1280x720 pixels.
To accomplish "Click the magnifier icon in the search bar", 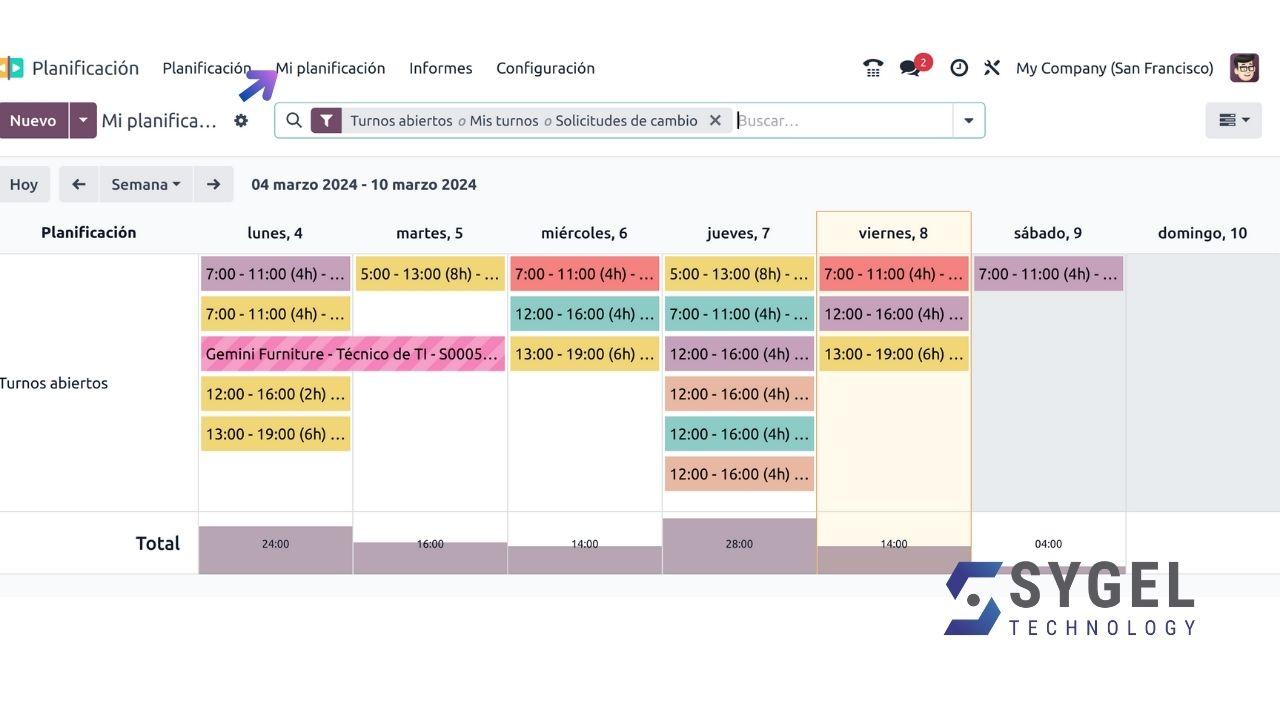I will 293,120.
